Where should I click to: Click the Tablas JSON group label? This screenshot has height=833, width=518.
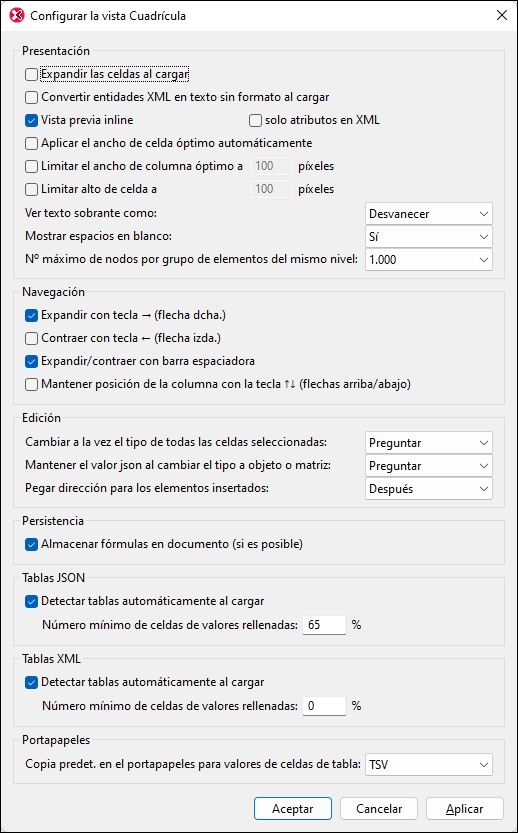(x=53, y=578)
